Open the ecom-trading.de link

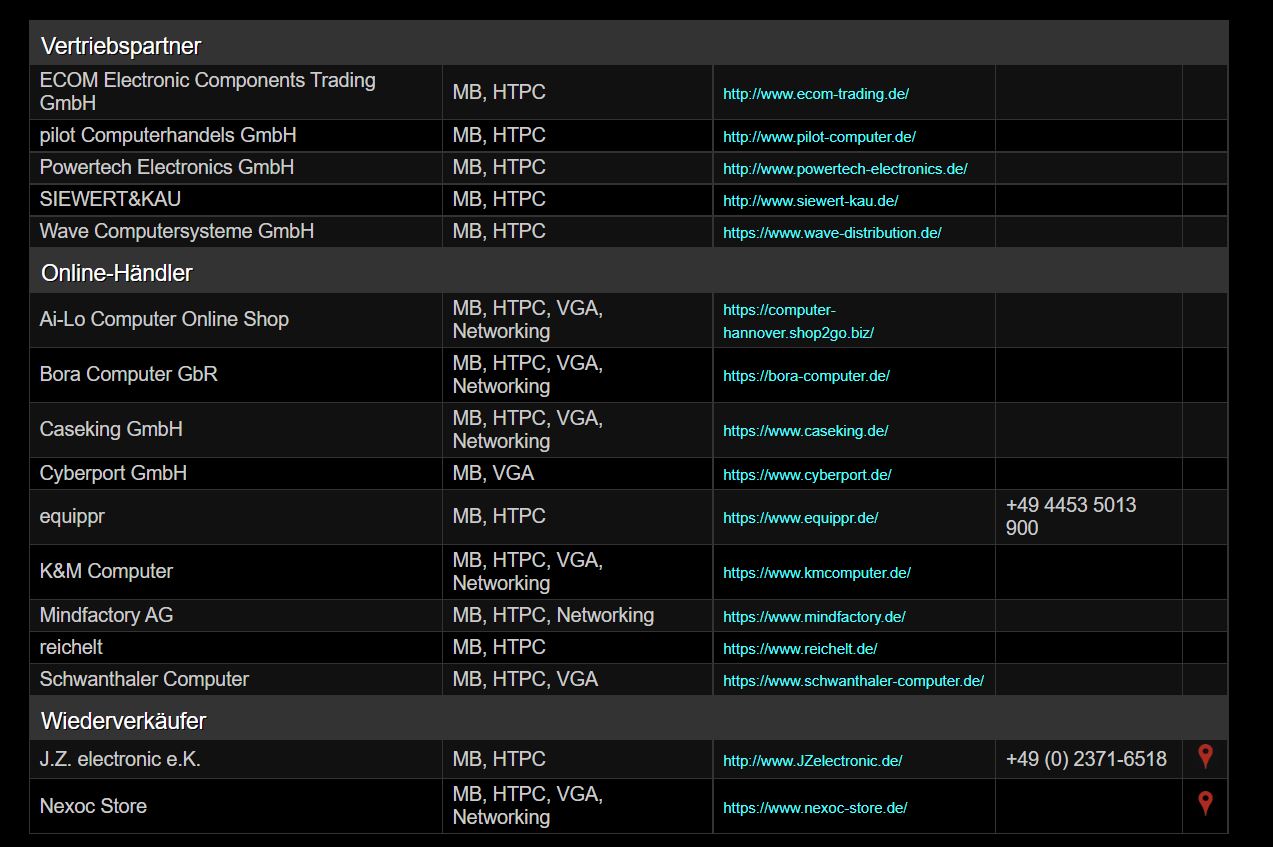815,94
